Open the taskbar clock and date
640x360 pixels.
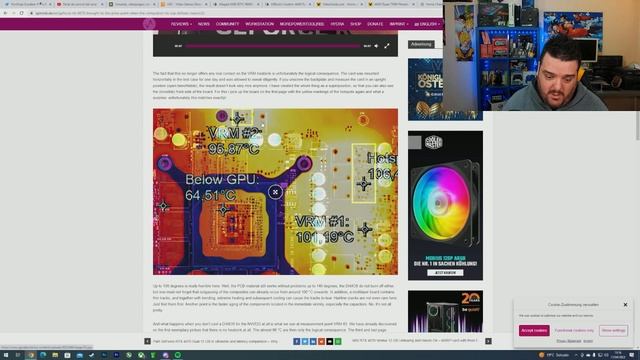[618, 355]
